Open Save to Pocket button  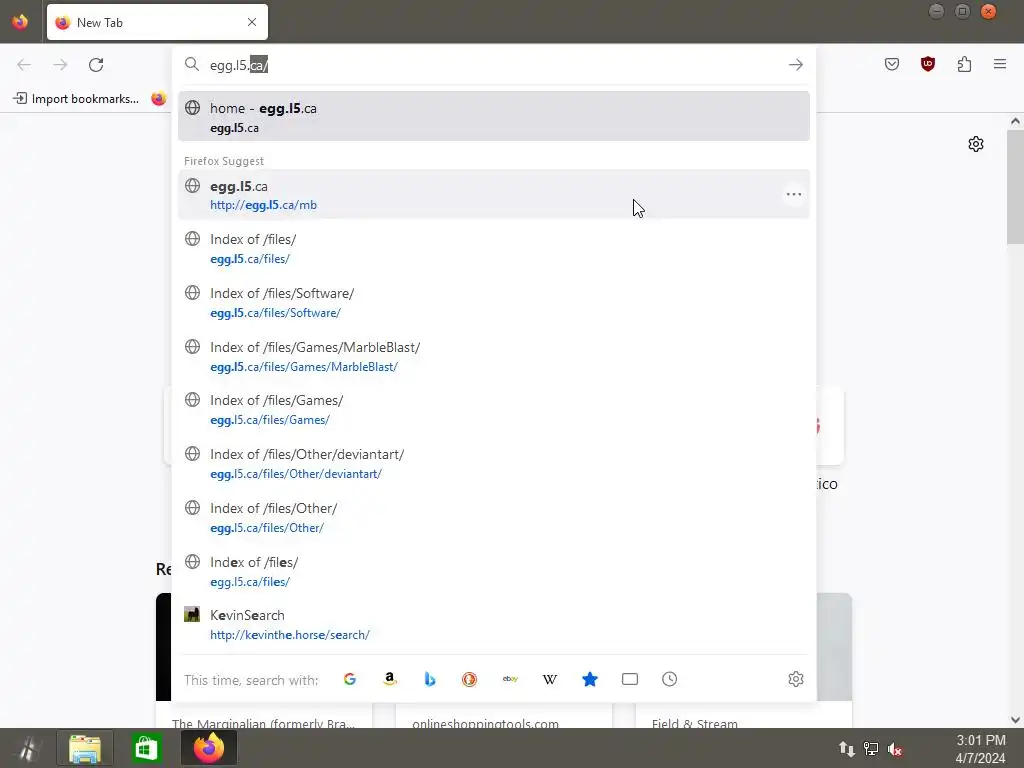pos(892,64)
